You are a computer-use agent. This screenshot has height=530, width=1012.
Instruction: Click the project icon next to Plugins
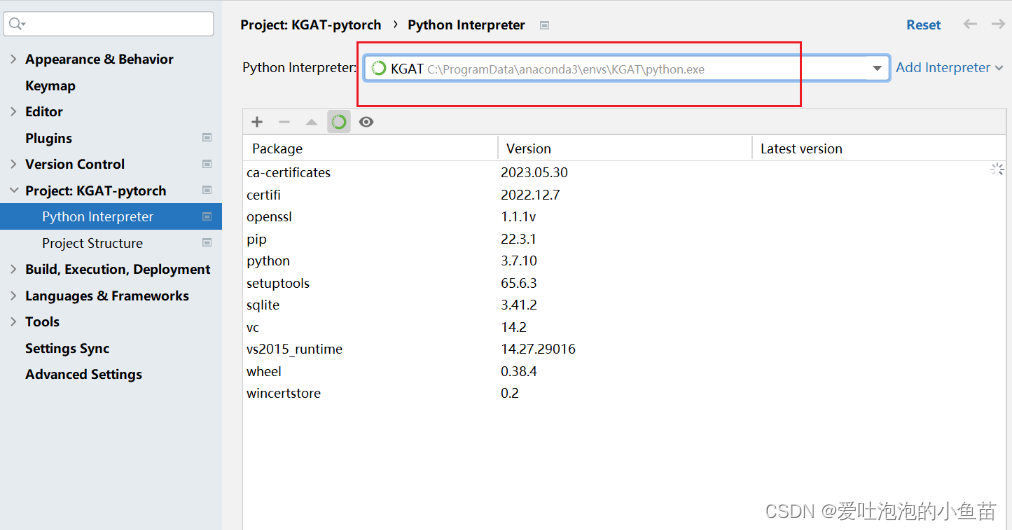pyautogui.click(x=207, y=138)
